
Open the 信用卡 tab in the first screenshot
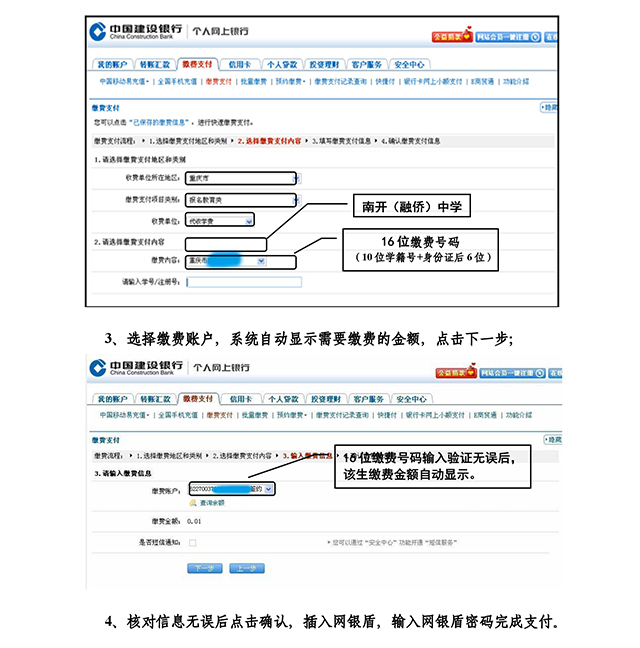(x=240, y=64)
